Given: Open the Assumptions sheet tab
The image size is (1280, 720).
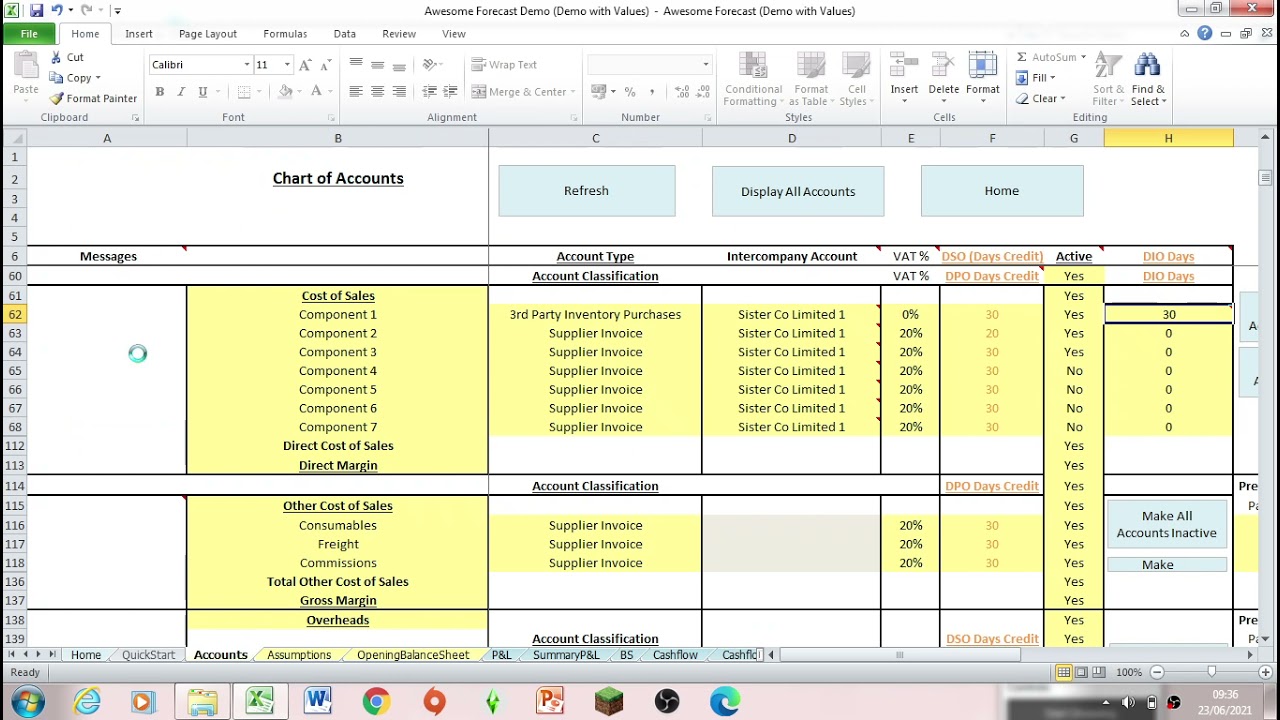Looking at the screenshot, I should pyautogui.click(x=299, y=655).
